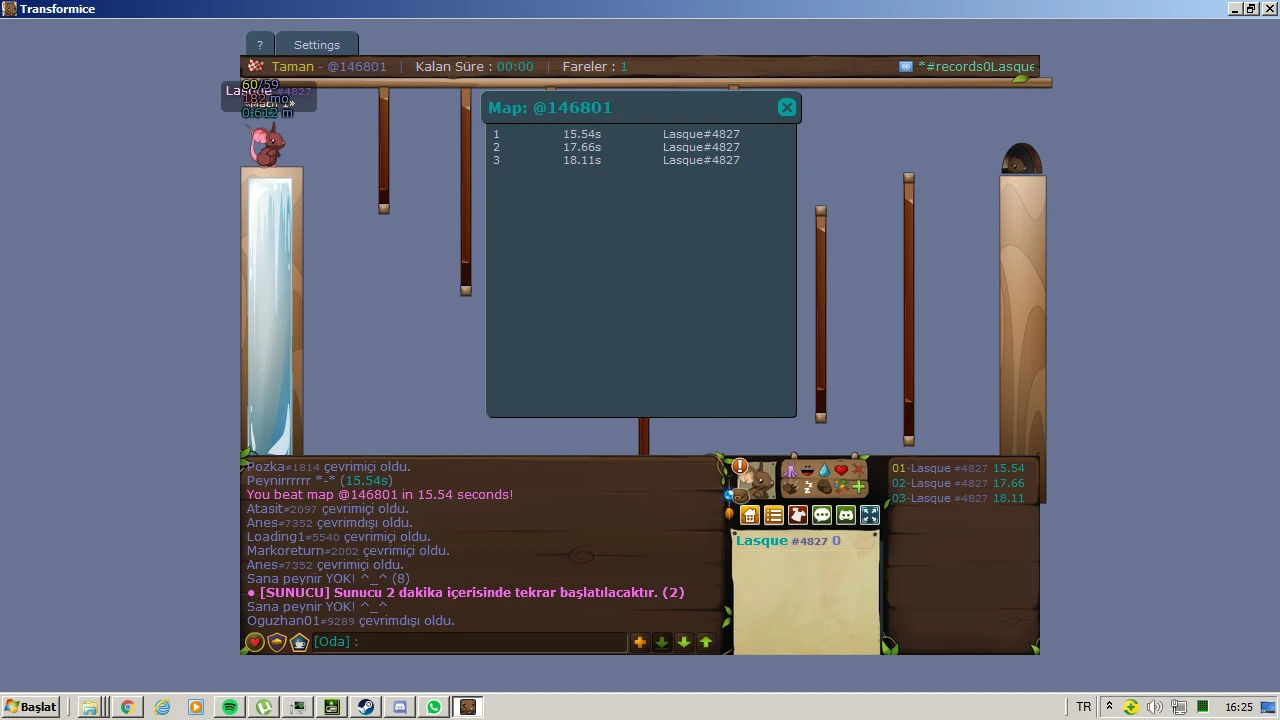
Task: Open the orange list menu button
Action: (774, 515)
